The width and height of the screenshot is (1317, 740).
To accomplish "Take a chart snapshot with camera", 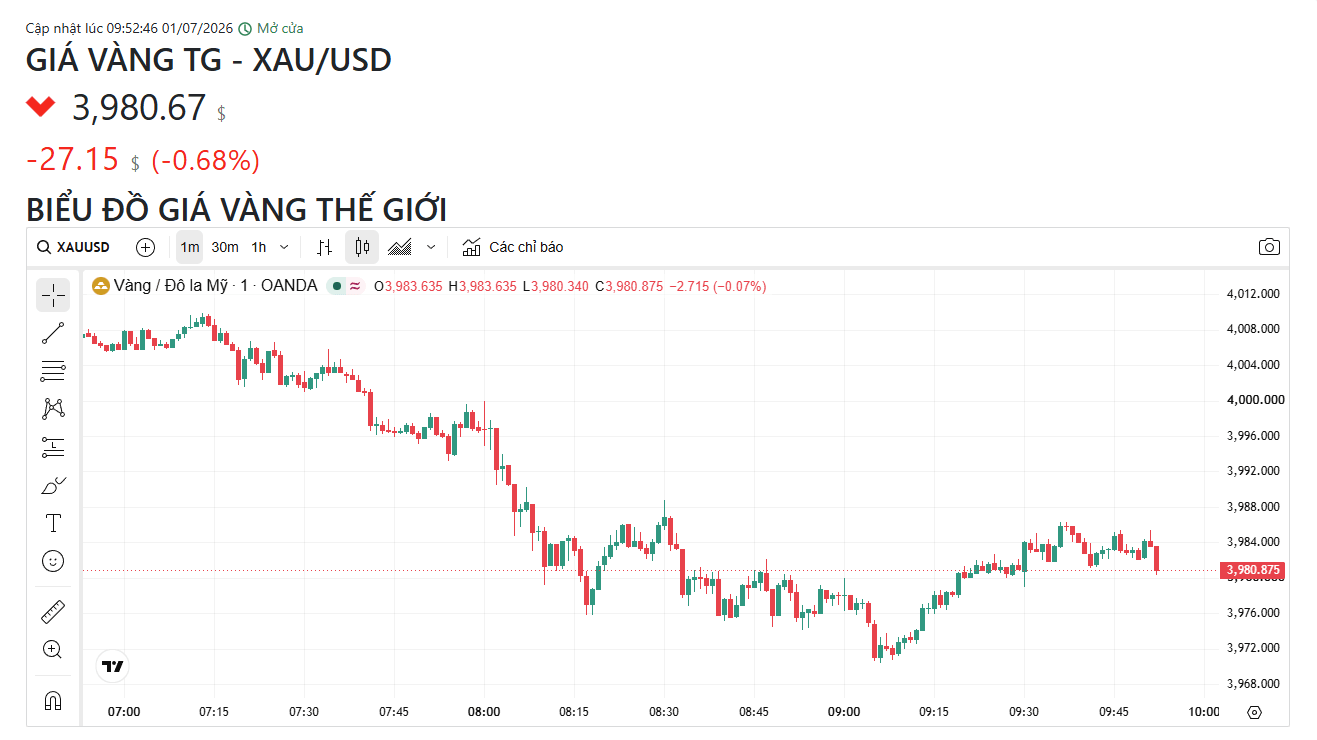I will tap(1269, 247).
